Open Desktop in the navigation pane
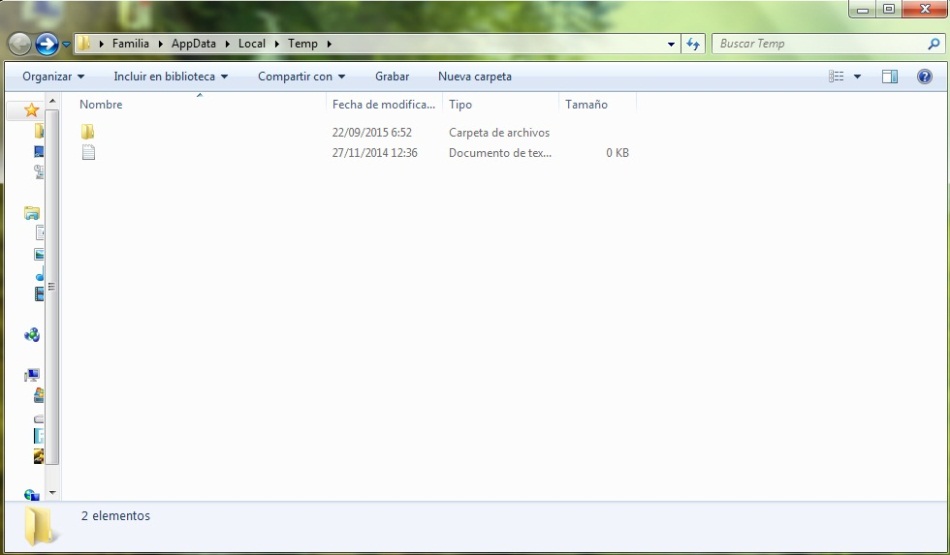 39,151
